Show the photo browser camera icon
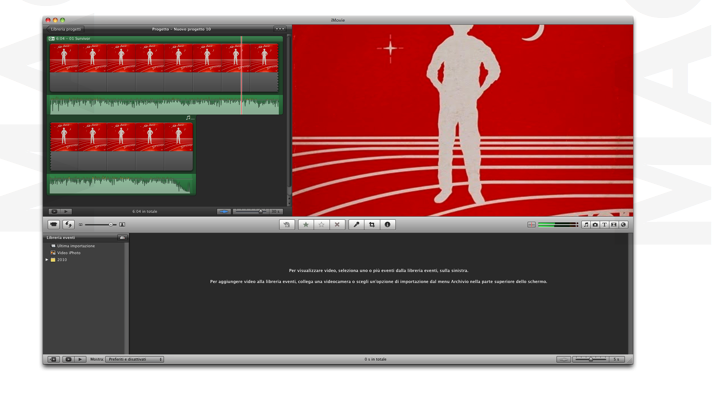 click(x=595, y=225)
